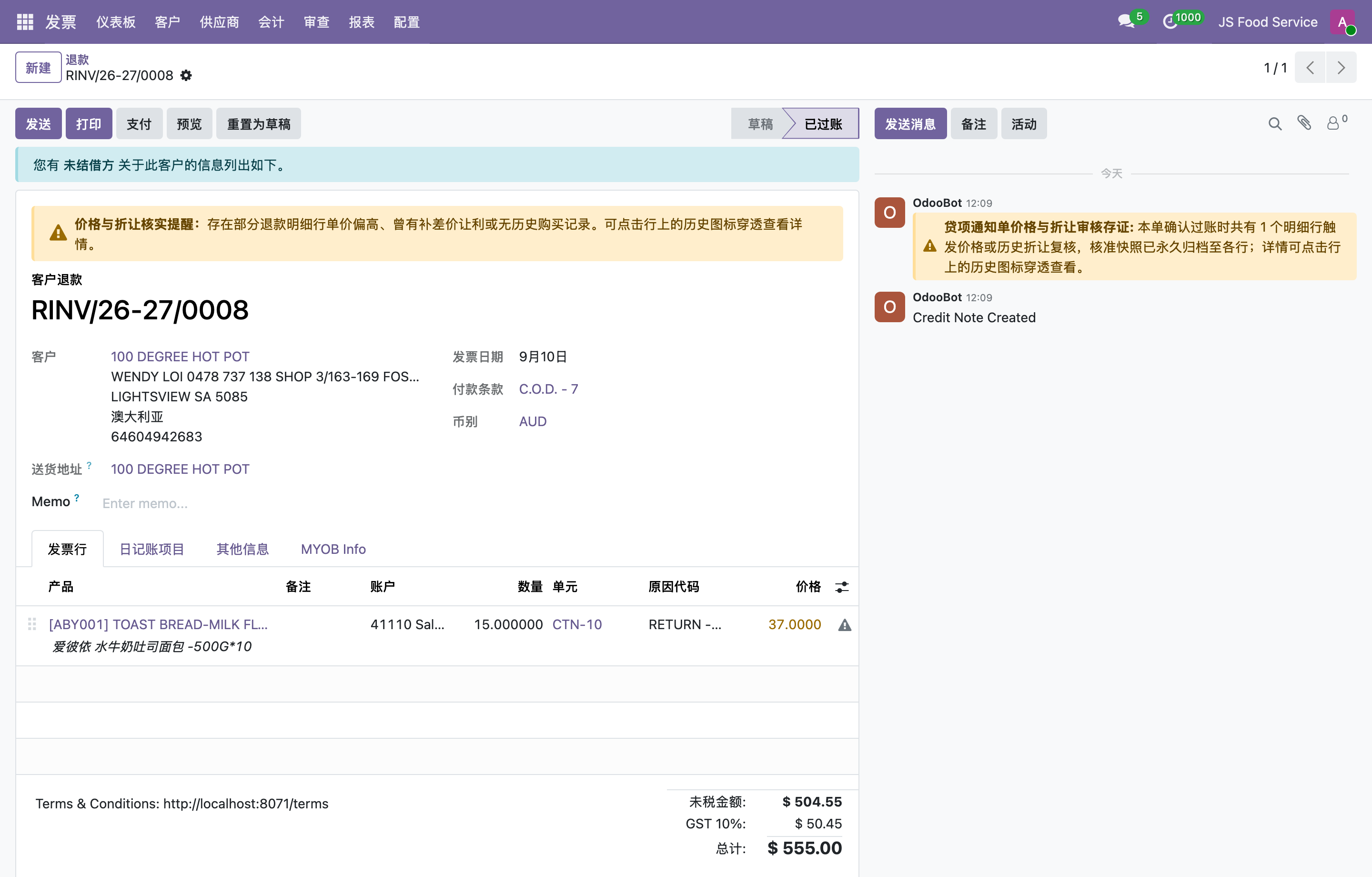
Task: Click the 活动 button in chatter
Action: click(x=1024, y=124)
